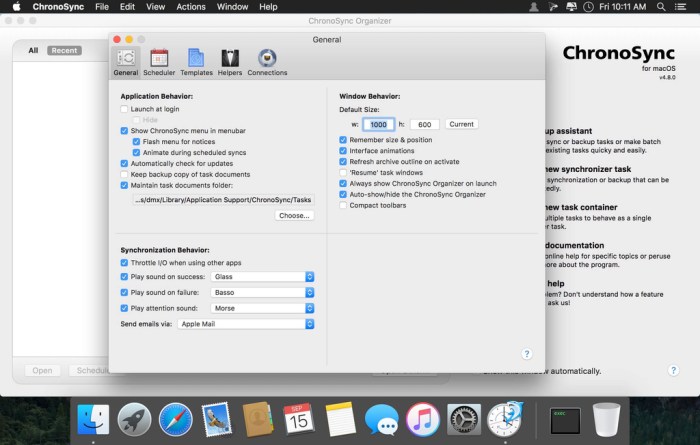The image size is (700, 445).
Task: Open Safari from the Dock
Action: pyautogui.click(x=175, y=418)
